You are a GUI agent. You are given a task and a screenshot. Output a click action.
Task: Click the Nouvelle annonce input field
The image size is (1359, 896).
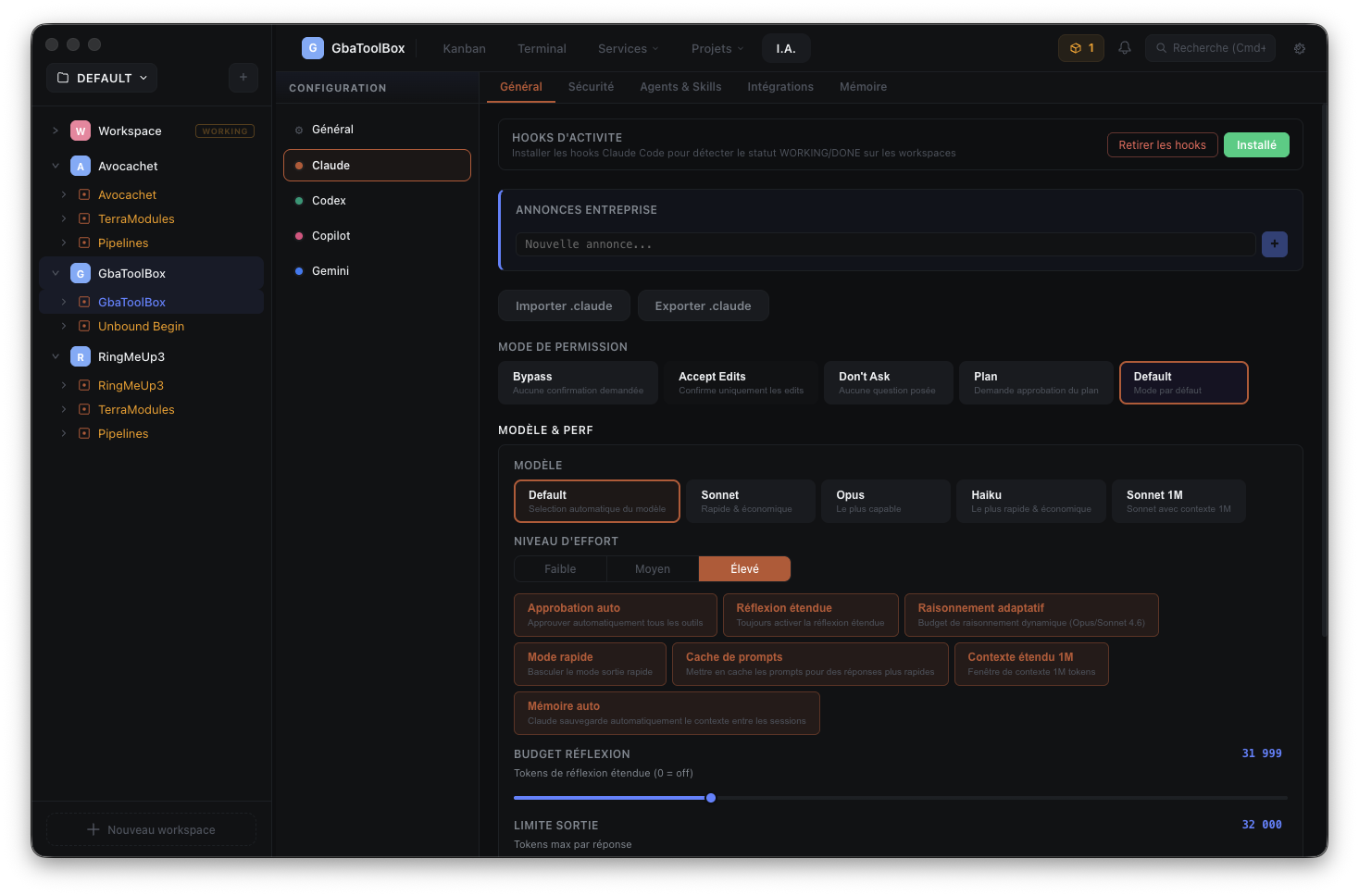pyautogui.click(x=884, y=244)
